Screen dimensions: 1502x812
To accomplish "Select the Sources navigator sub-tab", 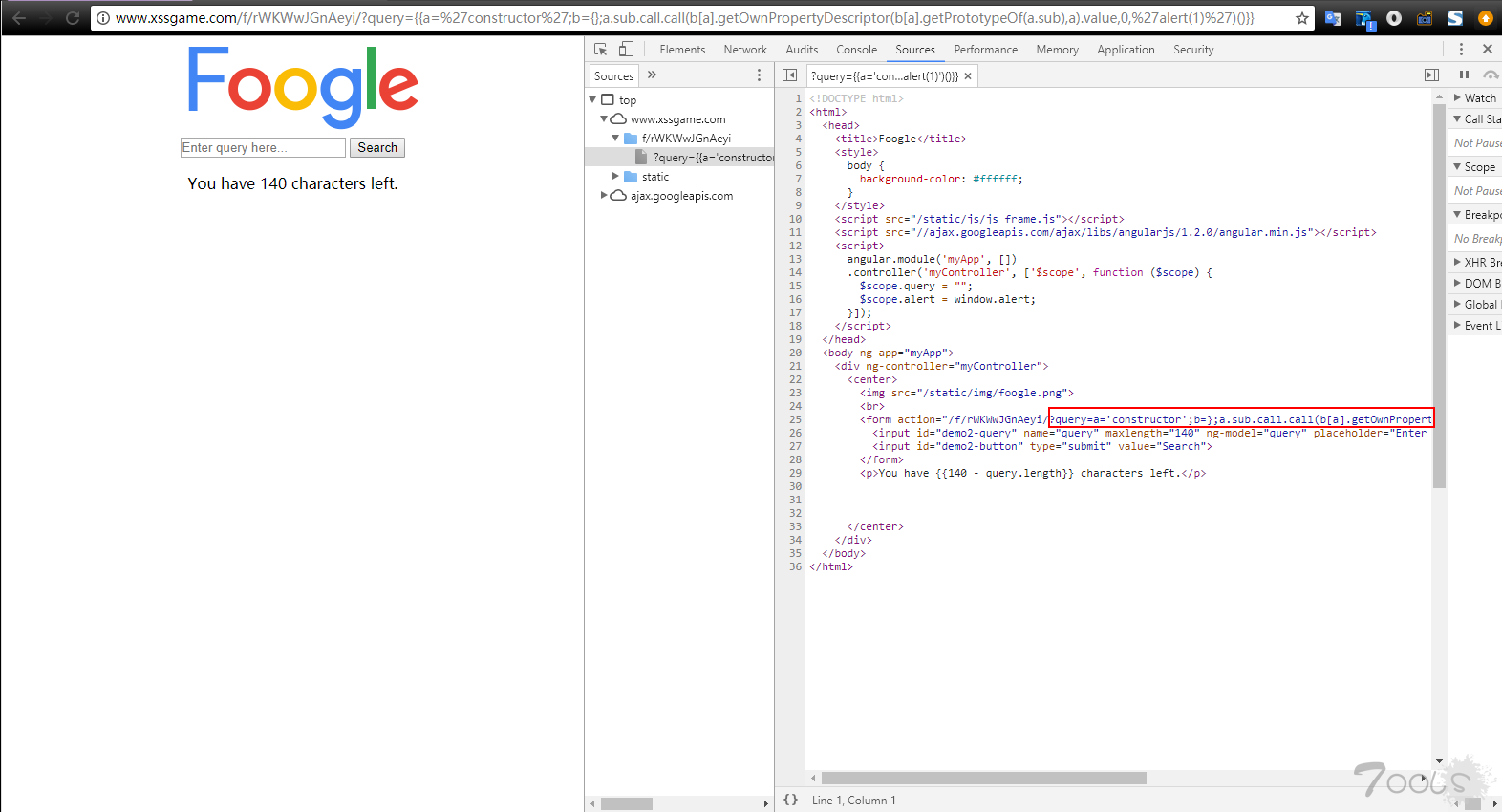I will coord(613,75).
